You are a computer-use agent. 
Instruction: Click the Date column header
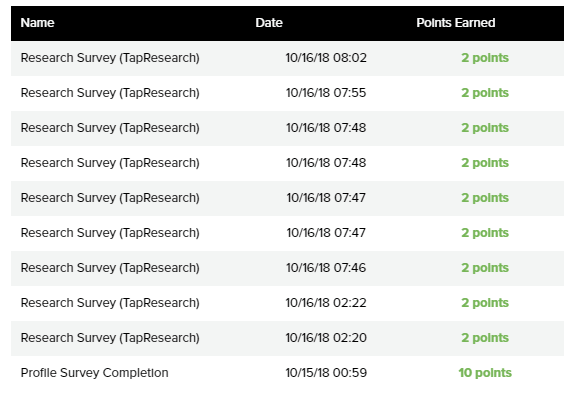[269, 23]
